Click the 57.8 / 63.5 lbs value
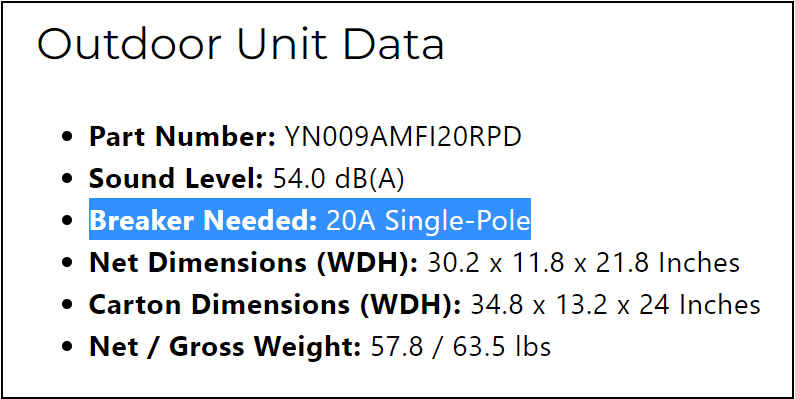The image size is (795, 399). [x=461, y=346]
